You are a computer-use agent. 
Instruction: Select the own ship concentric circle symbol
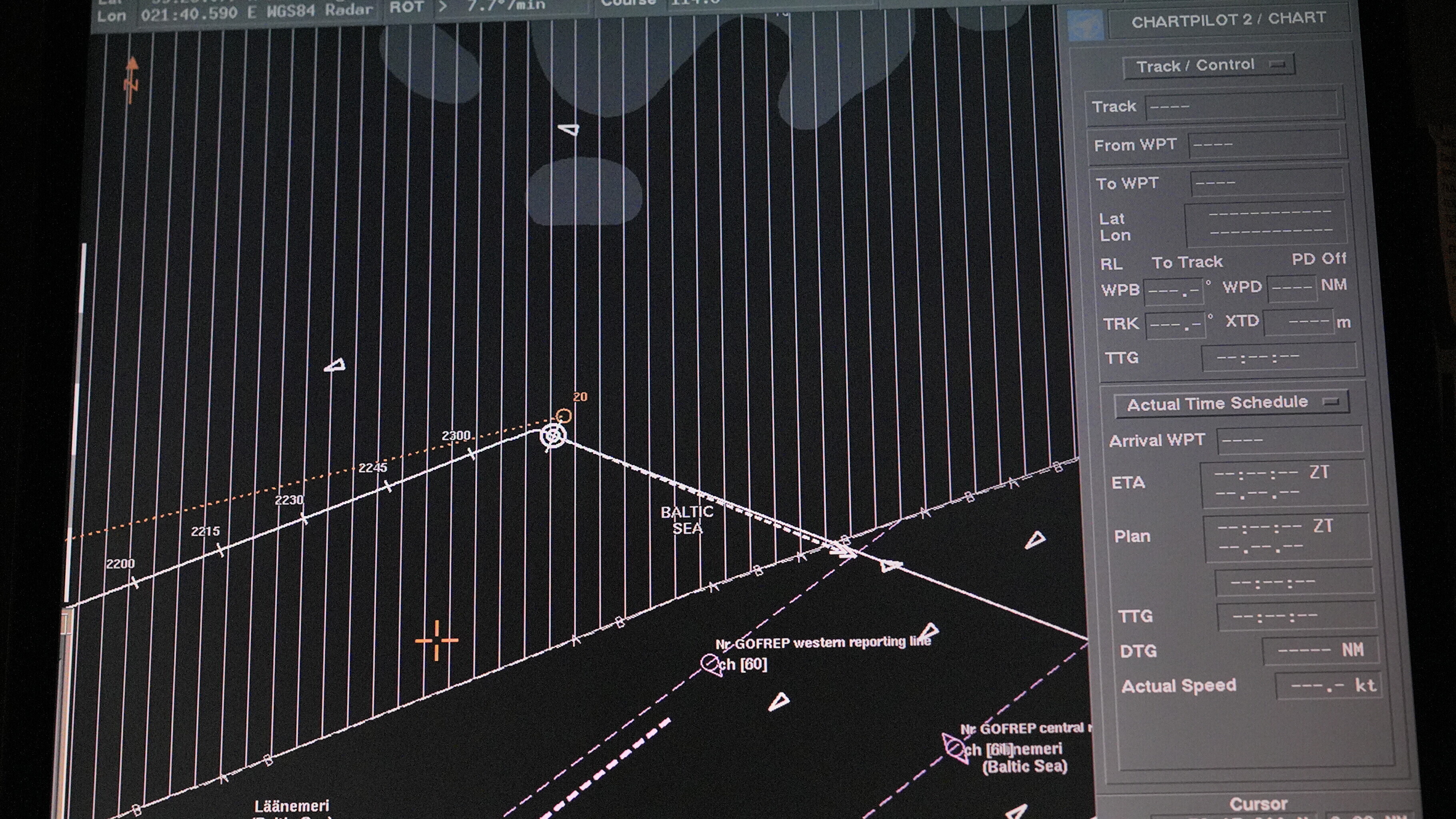tap(552, 436)
